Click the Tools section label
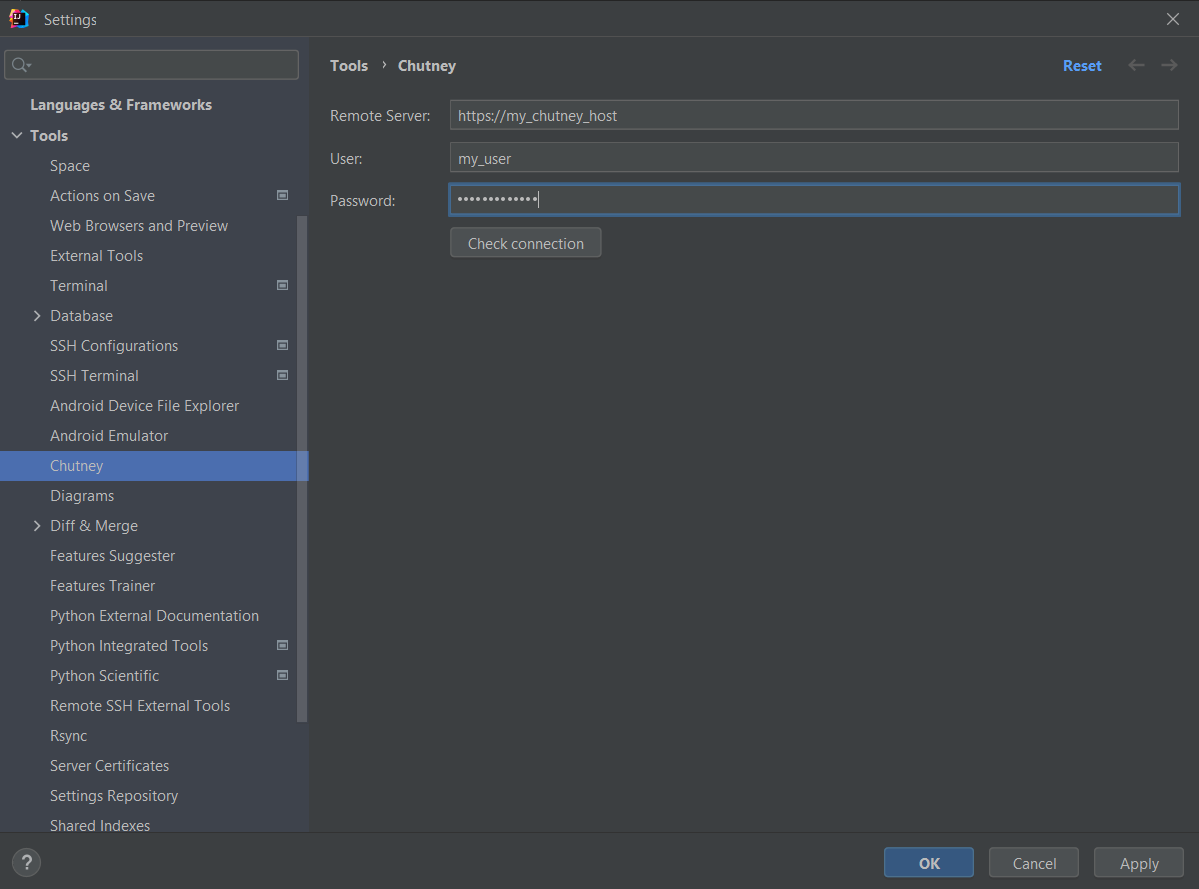The height and width of the screenshot is (889, 1199). 49,135
